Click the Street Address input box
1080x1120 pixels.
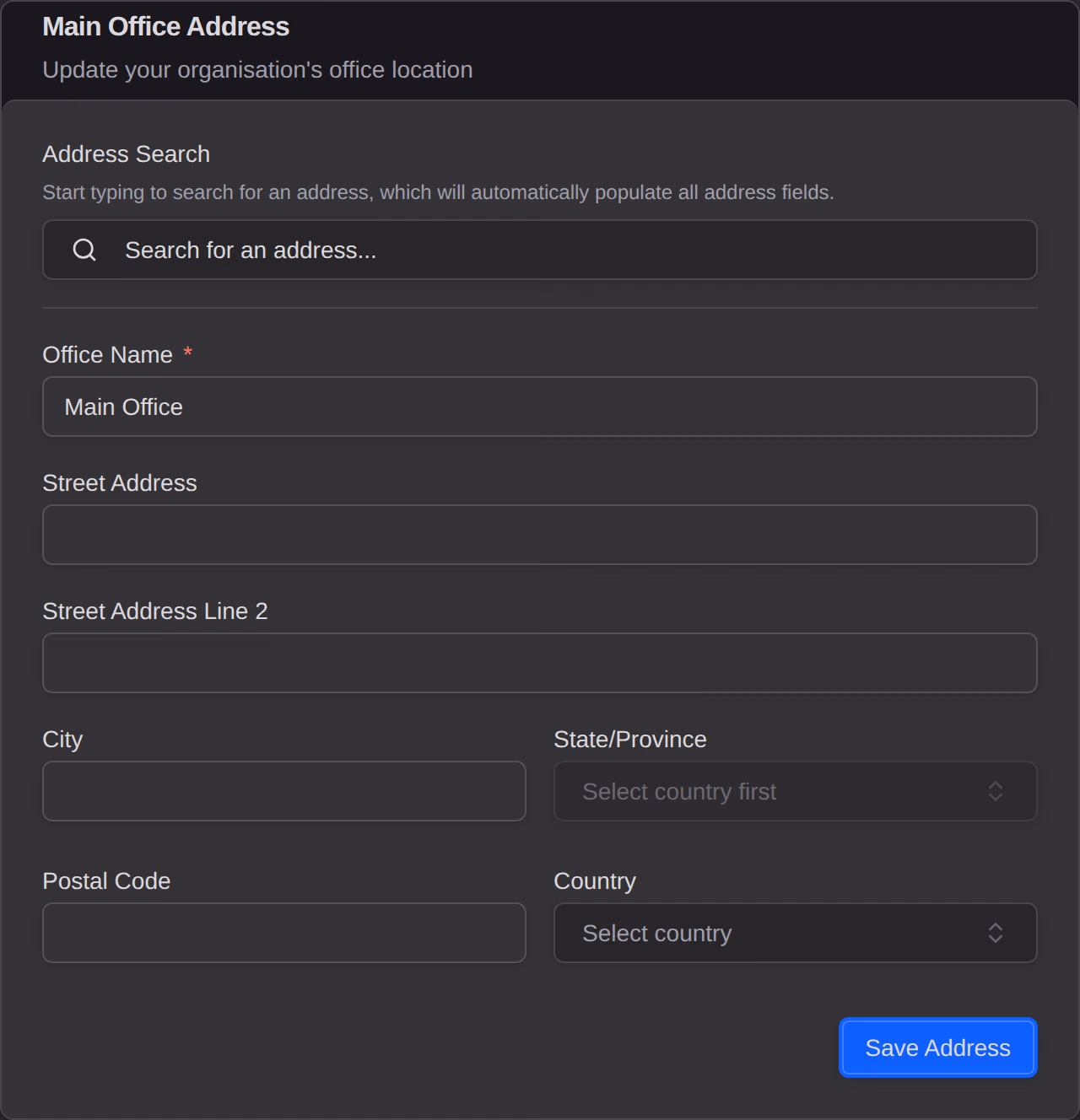[x=540, y=535]
